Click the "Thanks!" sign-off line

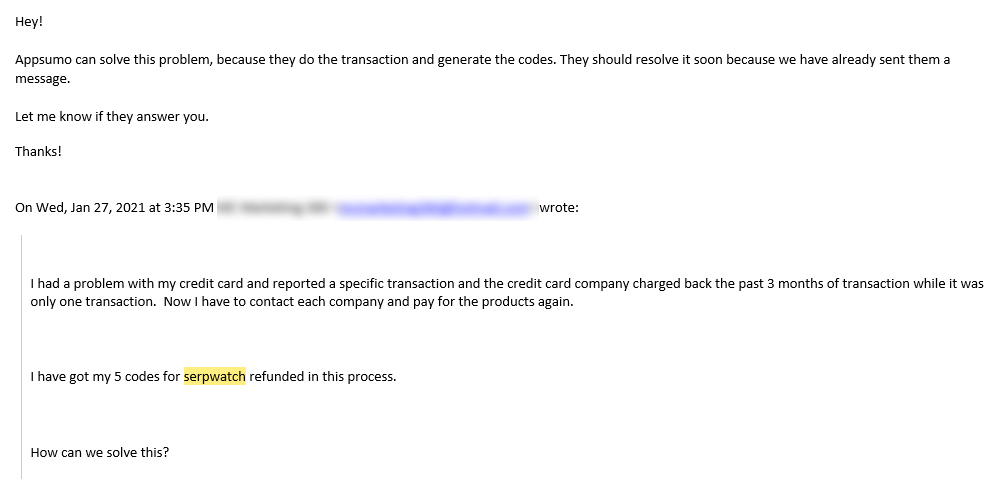(x=38, y=152)
